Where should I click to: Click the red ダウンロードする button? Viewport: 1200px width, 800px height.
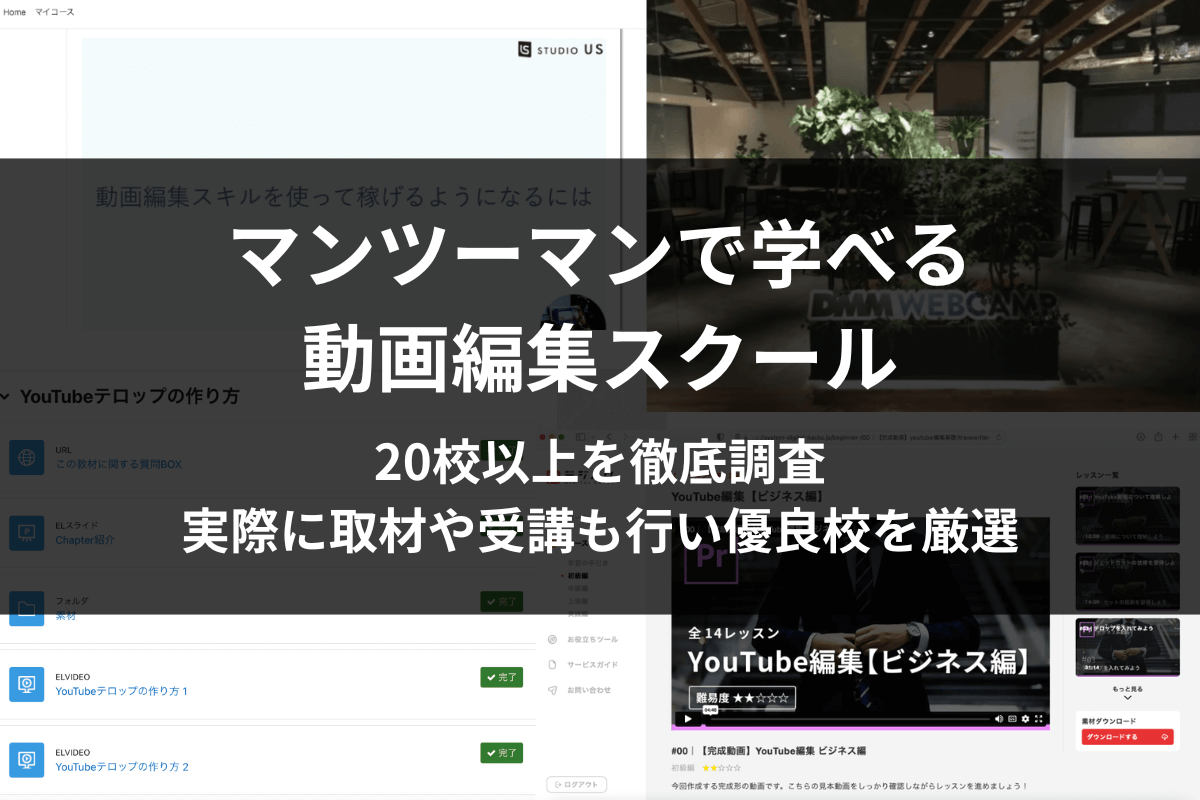[x=1127, y=737]
